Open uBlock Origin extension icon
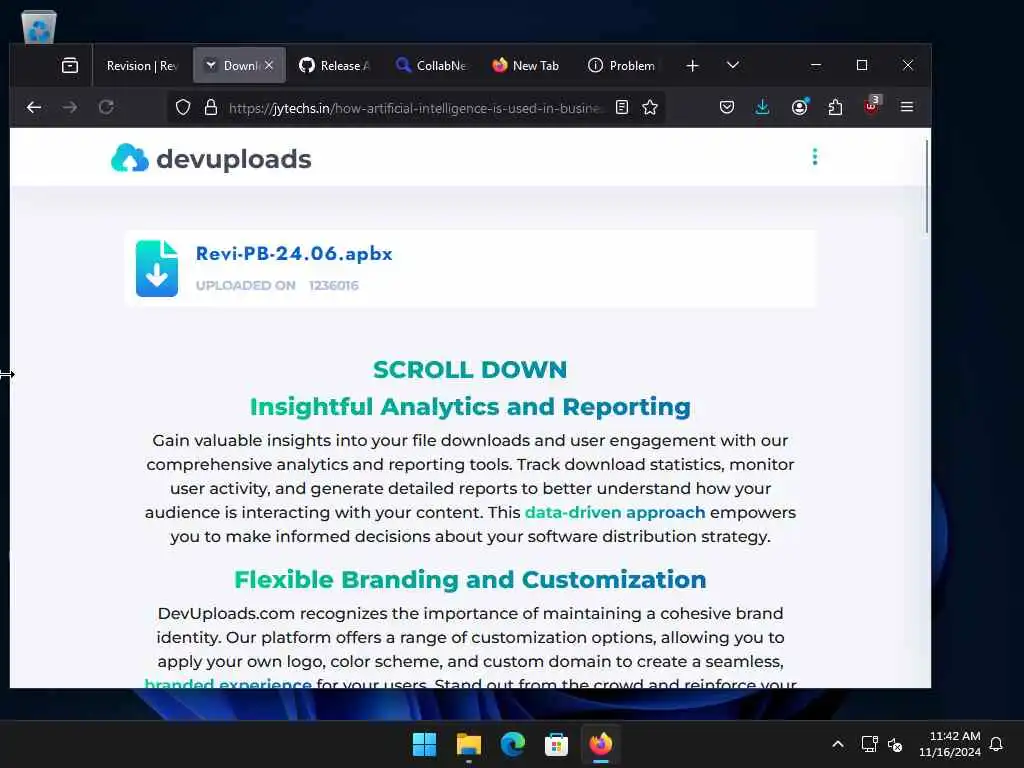This screenshot has height=768, width=1024. coord(872,105)
